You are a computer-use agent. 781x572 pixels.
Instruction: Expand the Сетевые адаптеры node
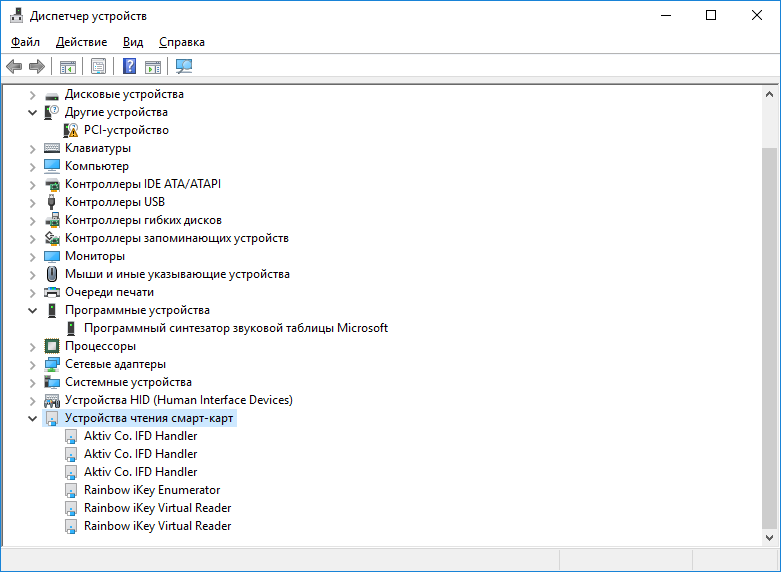click(x=32, y=364)
